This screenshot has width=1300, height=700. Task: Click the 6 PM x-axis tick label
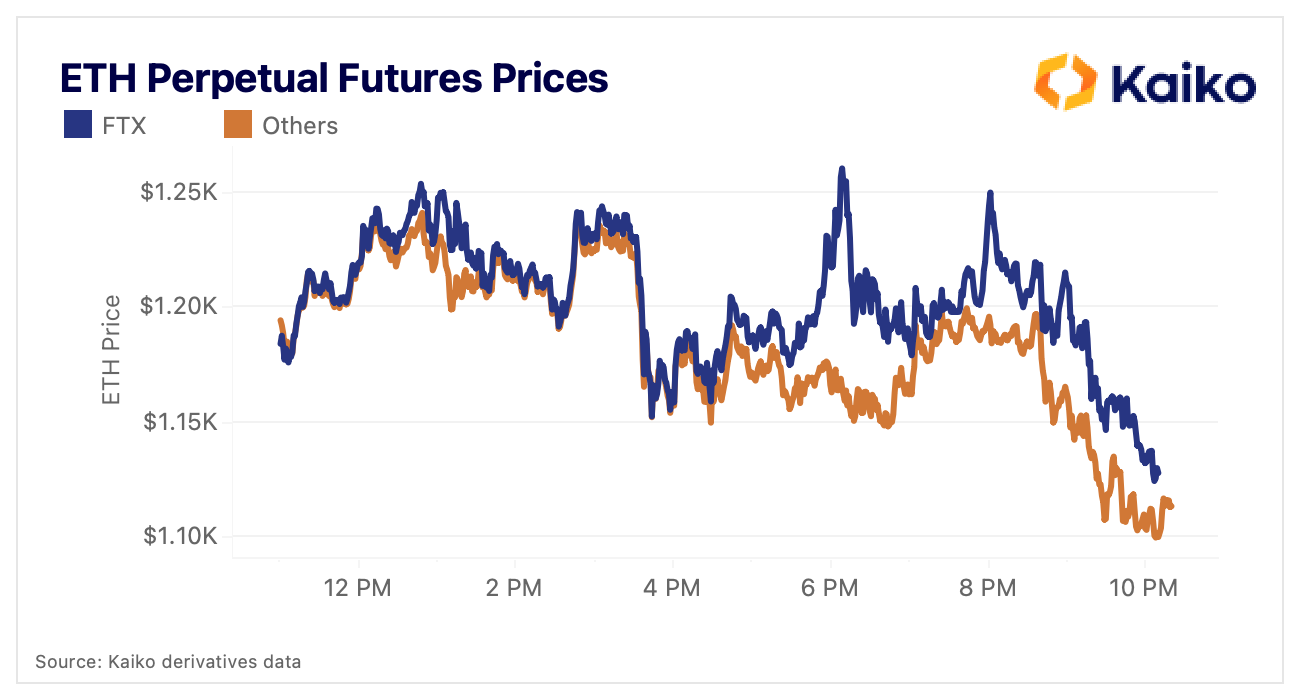pyautogui.click(x=830, y=589)
